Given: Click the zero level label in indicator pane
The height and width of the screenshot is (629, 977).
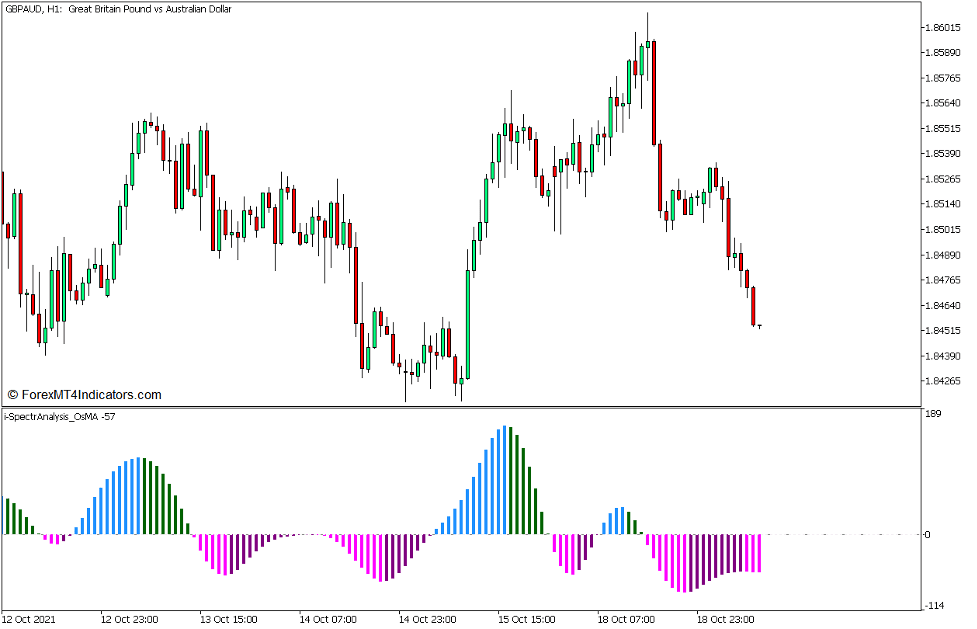Looking at the screenshot, I should click(x=929, y=532).
